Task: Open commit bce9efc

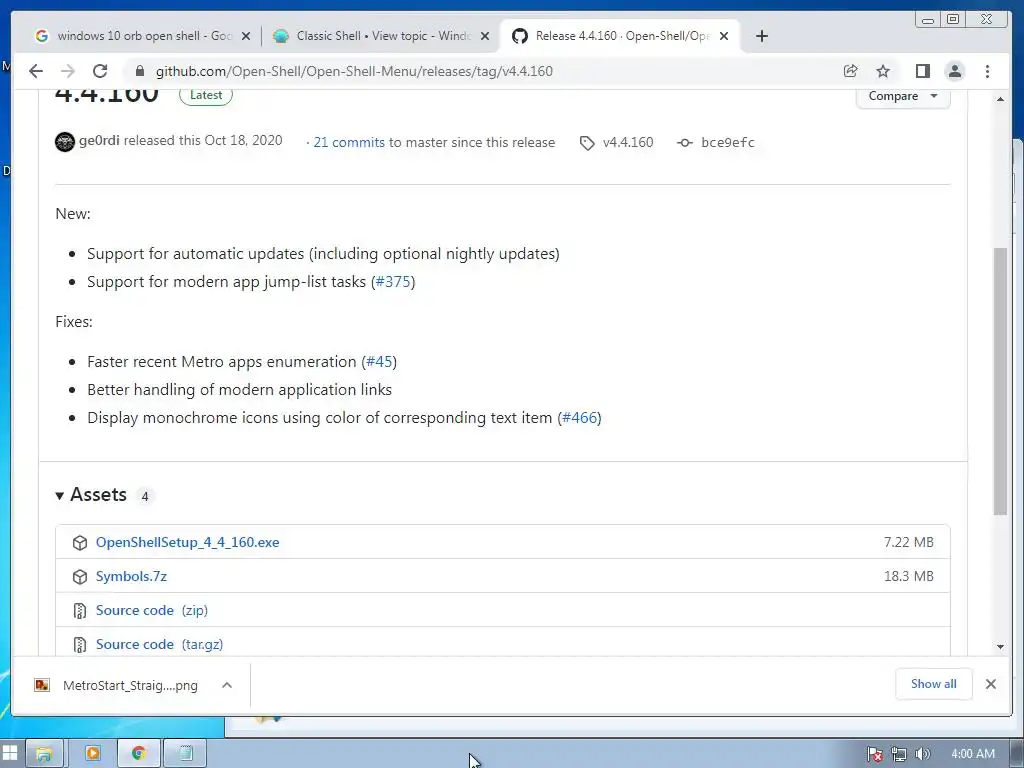Action: pos(728,142)
